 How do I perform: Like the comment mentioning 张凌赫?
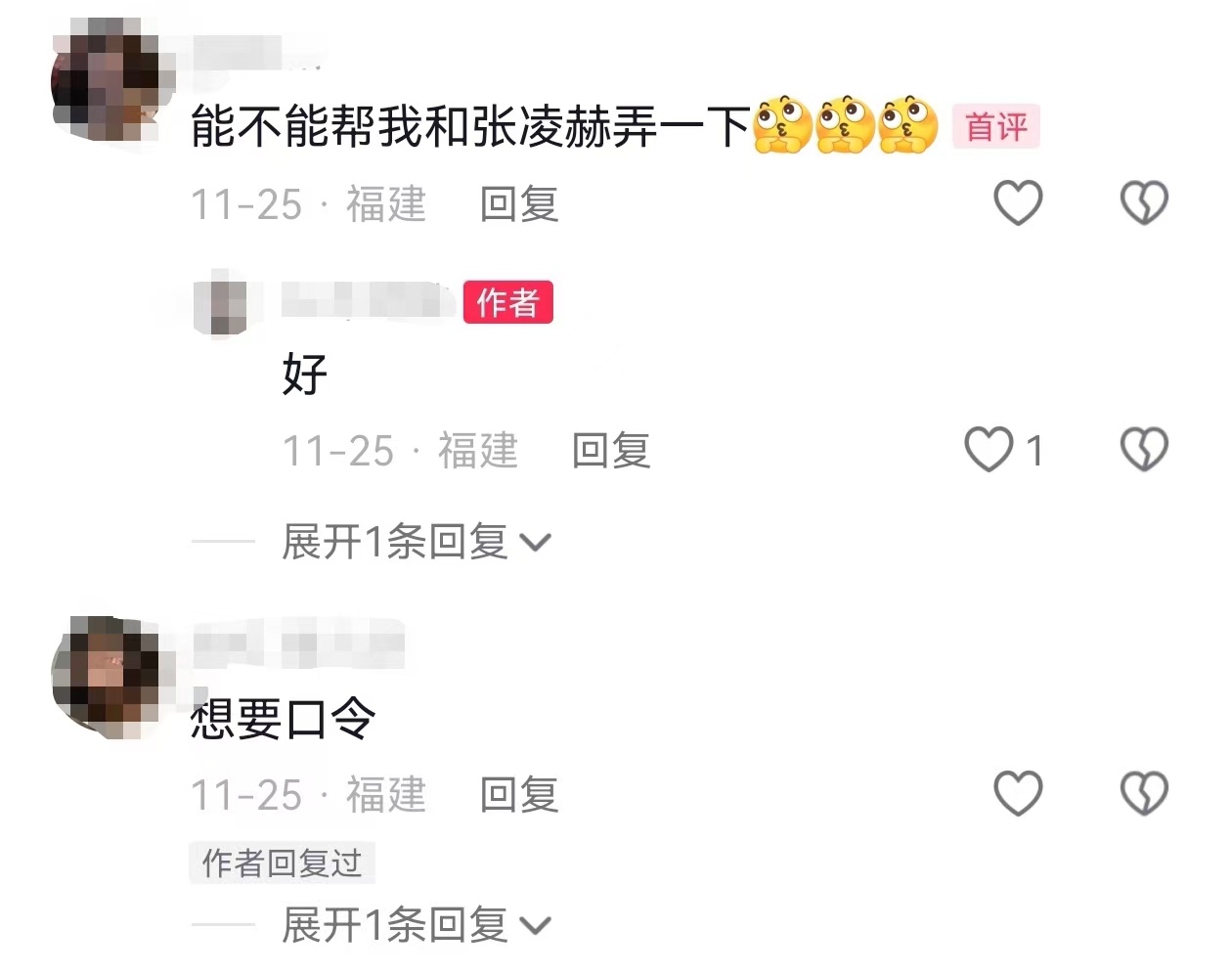click(x=1018, y=202)
